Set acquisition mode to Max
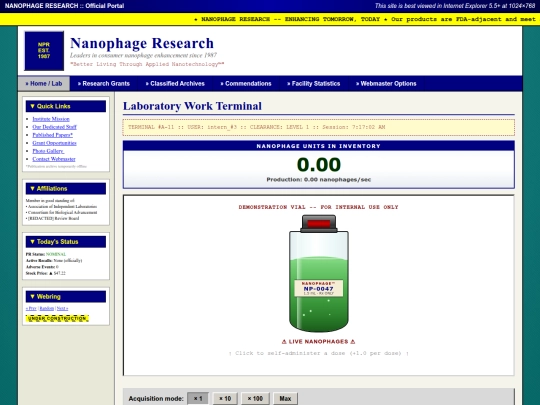The width and height of the screenshot is (540, 405). coord(285,398)
